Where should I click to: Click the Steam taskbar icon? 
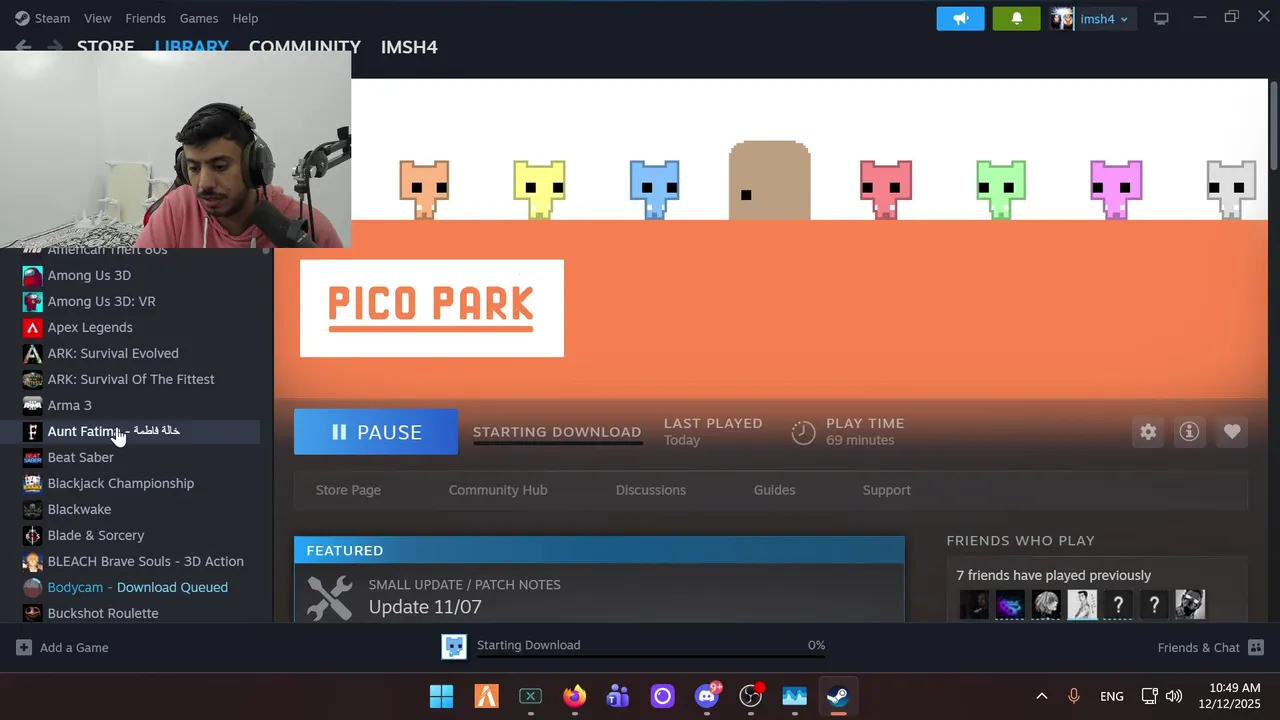[838, 696]
